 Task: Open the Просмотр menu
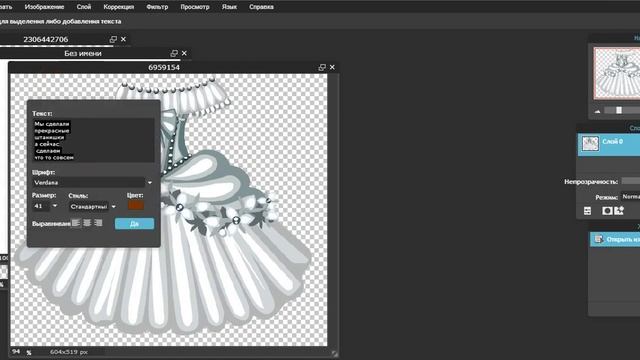tap(195, 7)
